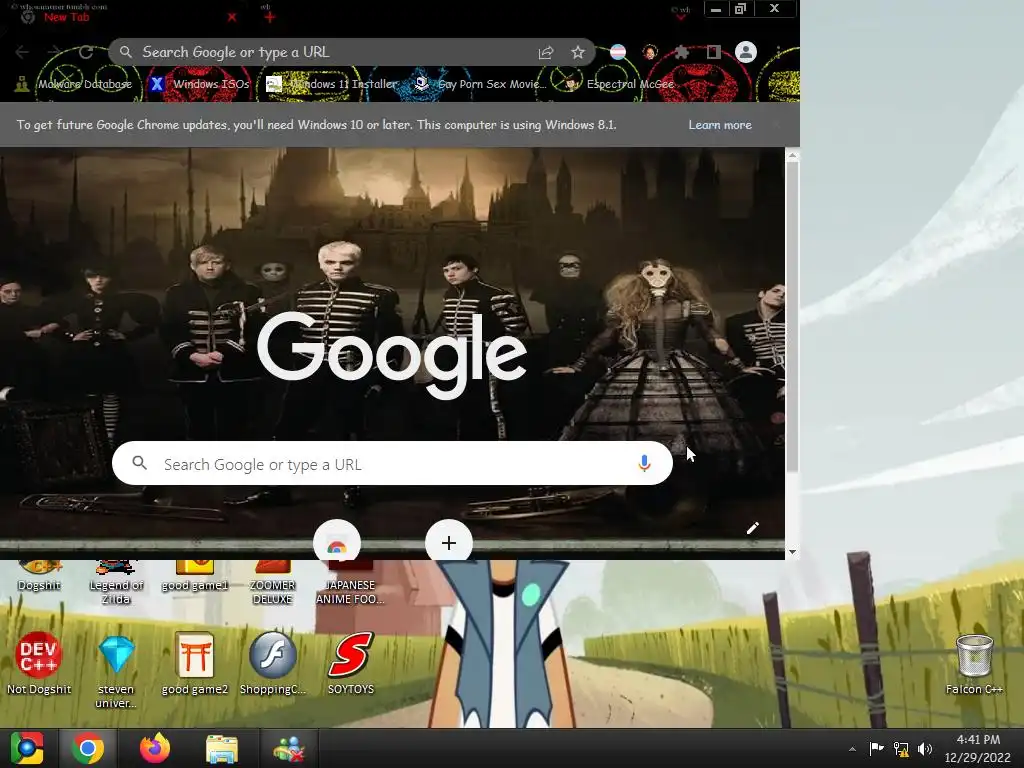Select the steven univer... diamond desktop icon

(116, 671)
